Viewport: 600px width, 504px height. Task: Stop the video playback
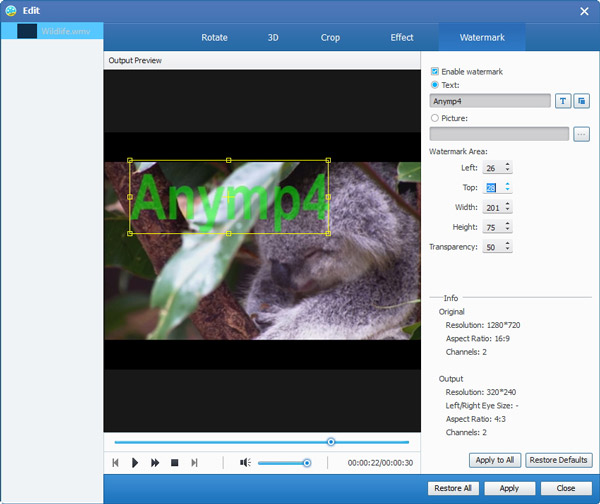click(174, 463)
